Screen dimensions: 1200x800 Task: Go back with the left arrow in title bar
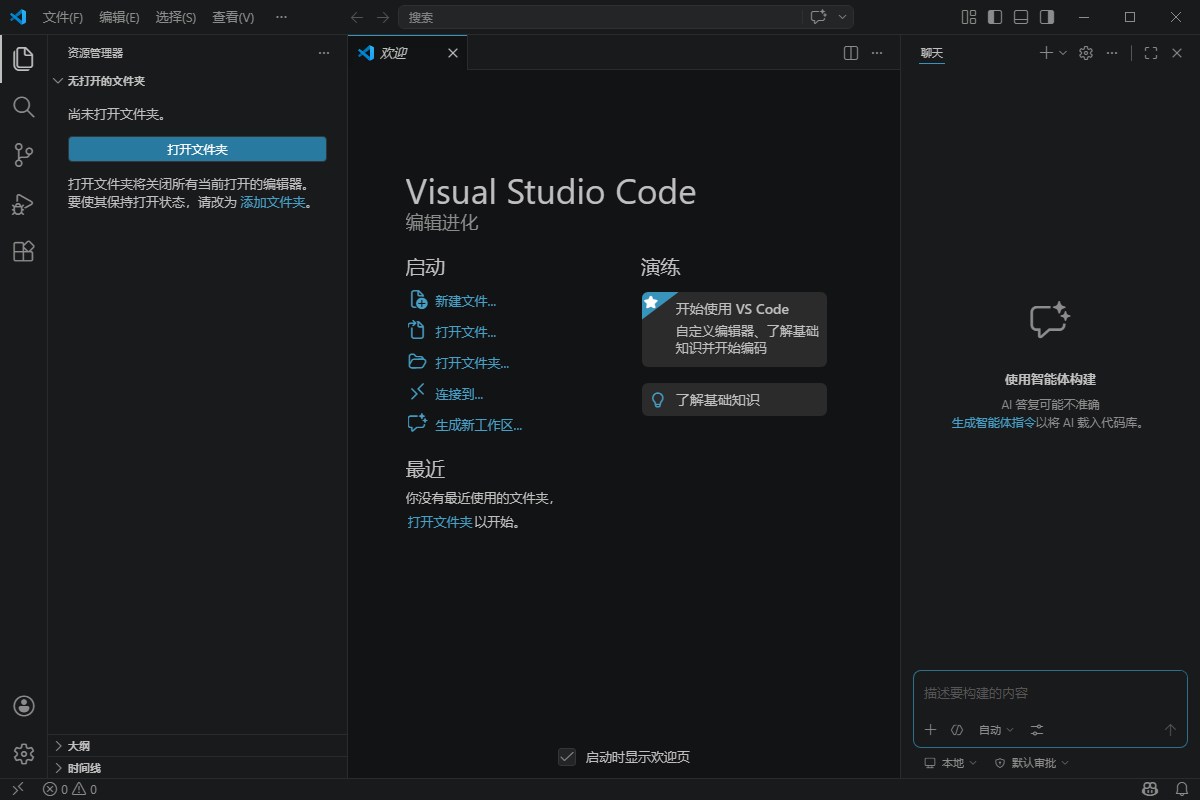(359, 17)
